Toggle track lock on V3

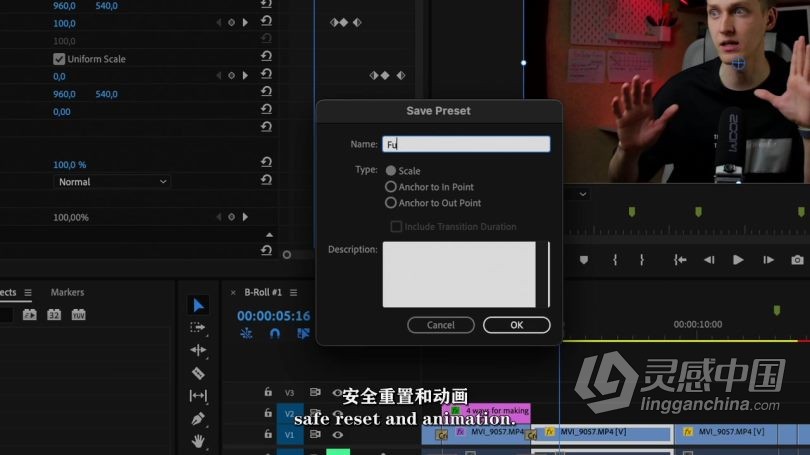pyautogui.click(x=268, y=392)
